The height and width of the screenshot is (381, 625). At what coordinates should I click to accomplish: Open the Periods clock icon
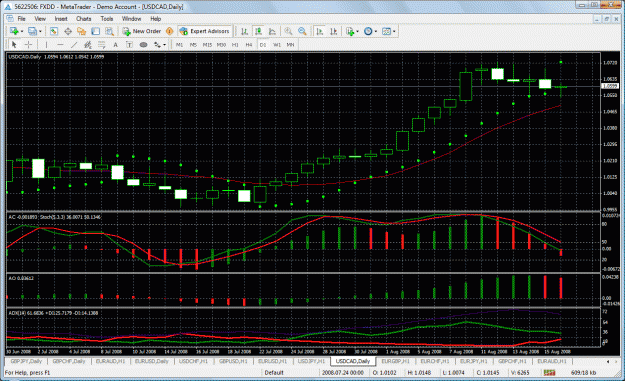coord(368,31)
